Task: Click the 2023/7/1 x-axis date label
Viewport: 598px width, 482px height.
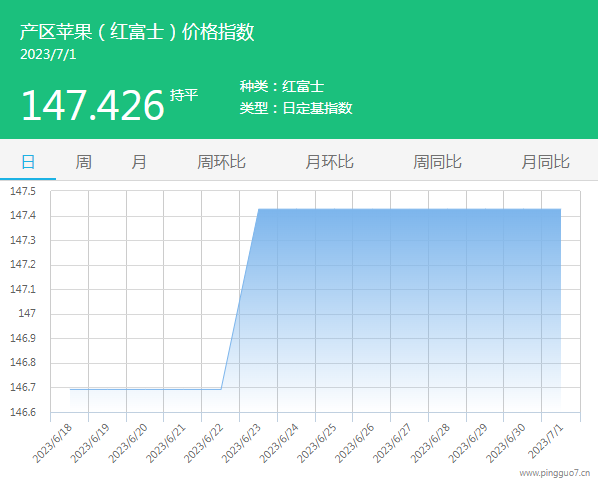Action: pos(546,442)
